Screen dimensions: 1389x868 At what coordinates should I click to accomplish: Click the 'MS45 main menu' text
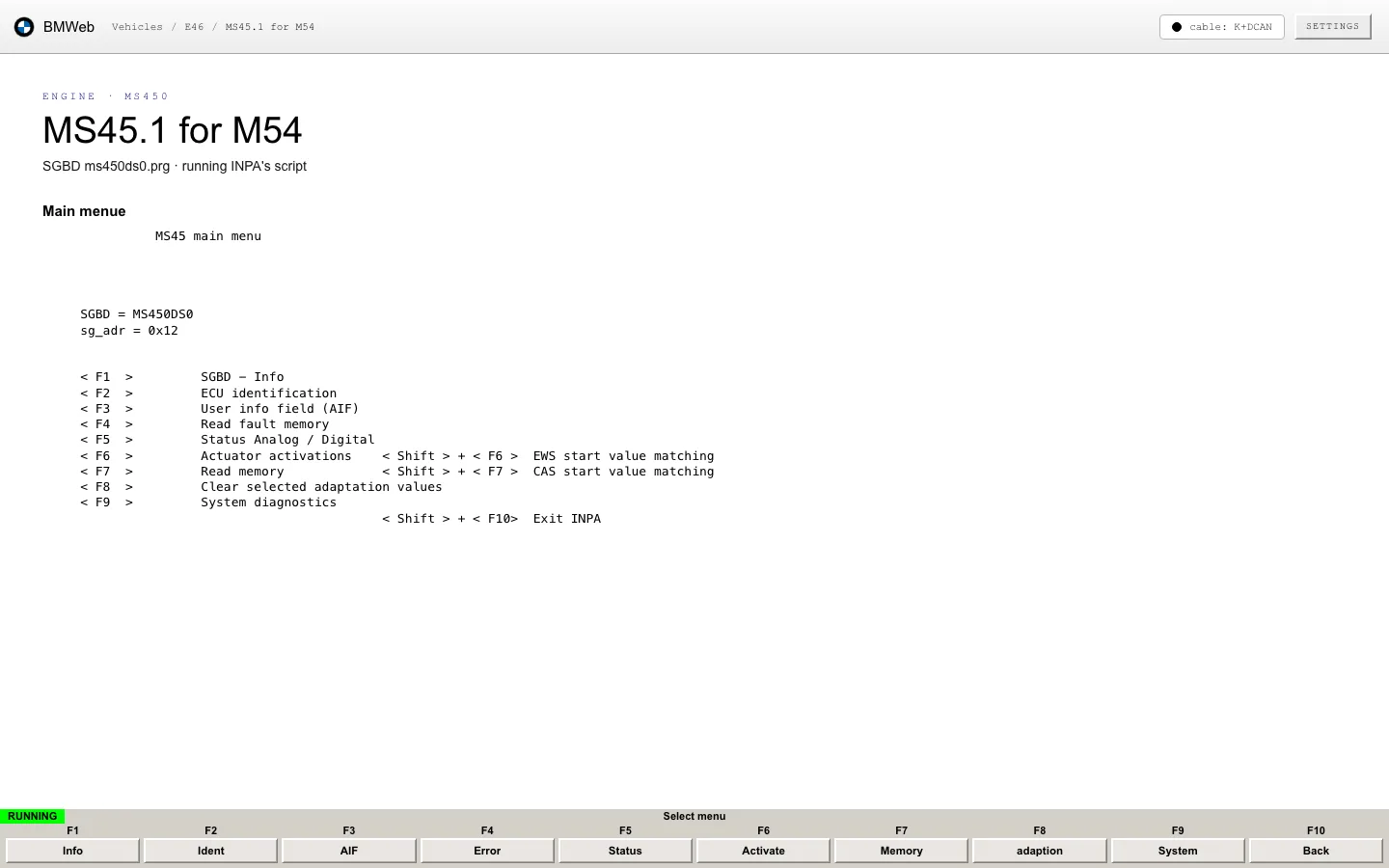click(x=208, y=236)
